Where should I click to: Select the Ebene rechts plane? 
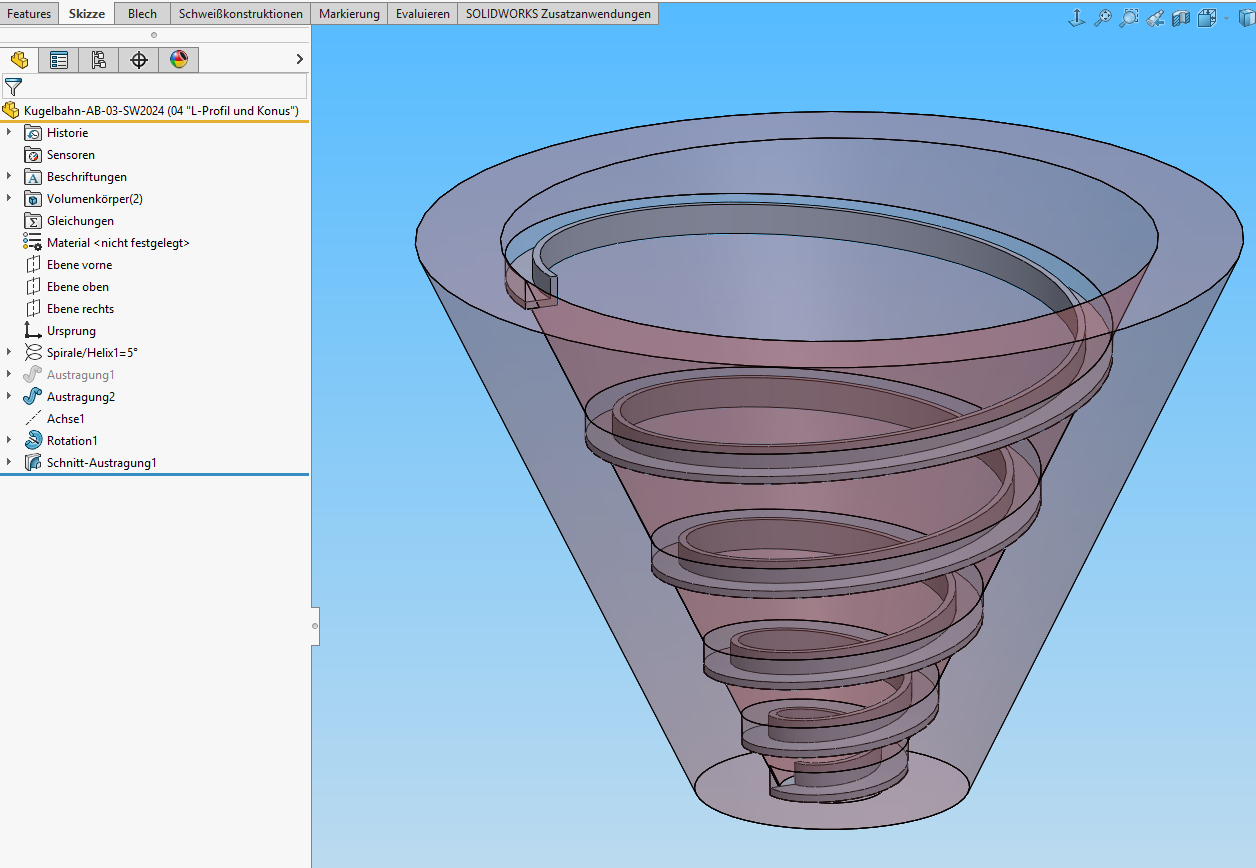click(80, 309)
